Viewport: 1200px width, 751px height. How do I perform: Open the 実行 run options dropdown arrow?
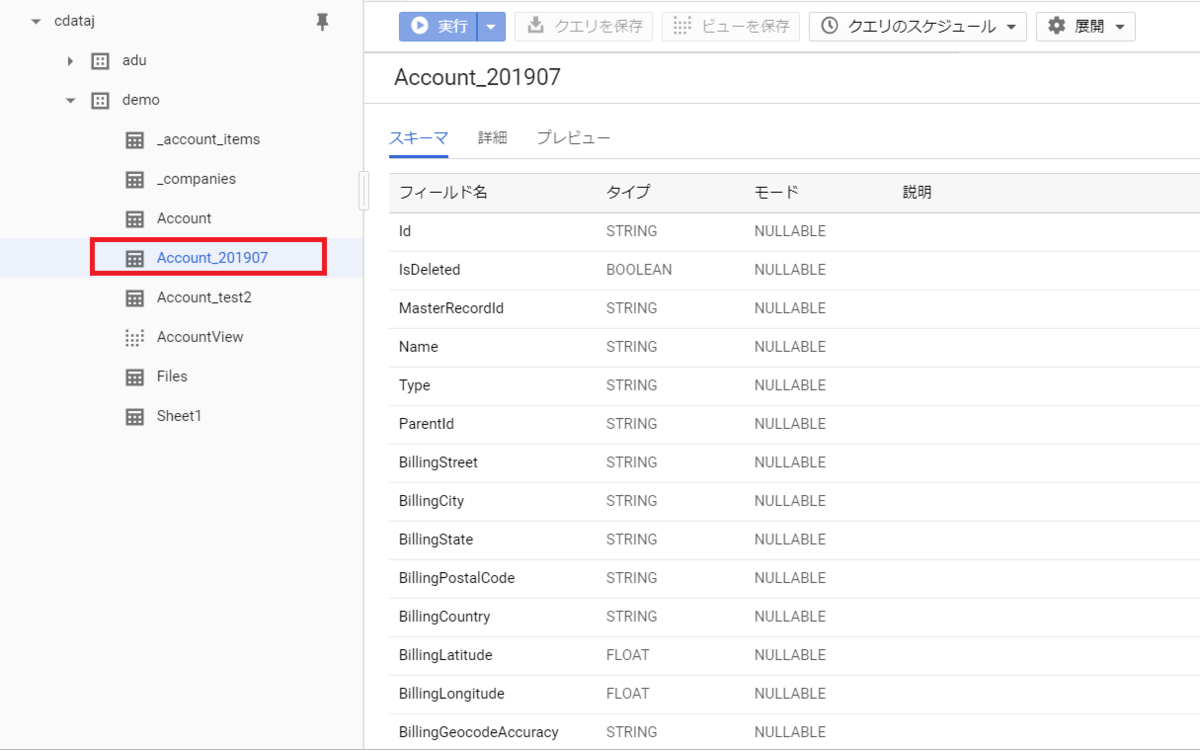click(x=491, y=27)
